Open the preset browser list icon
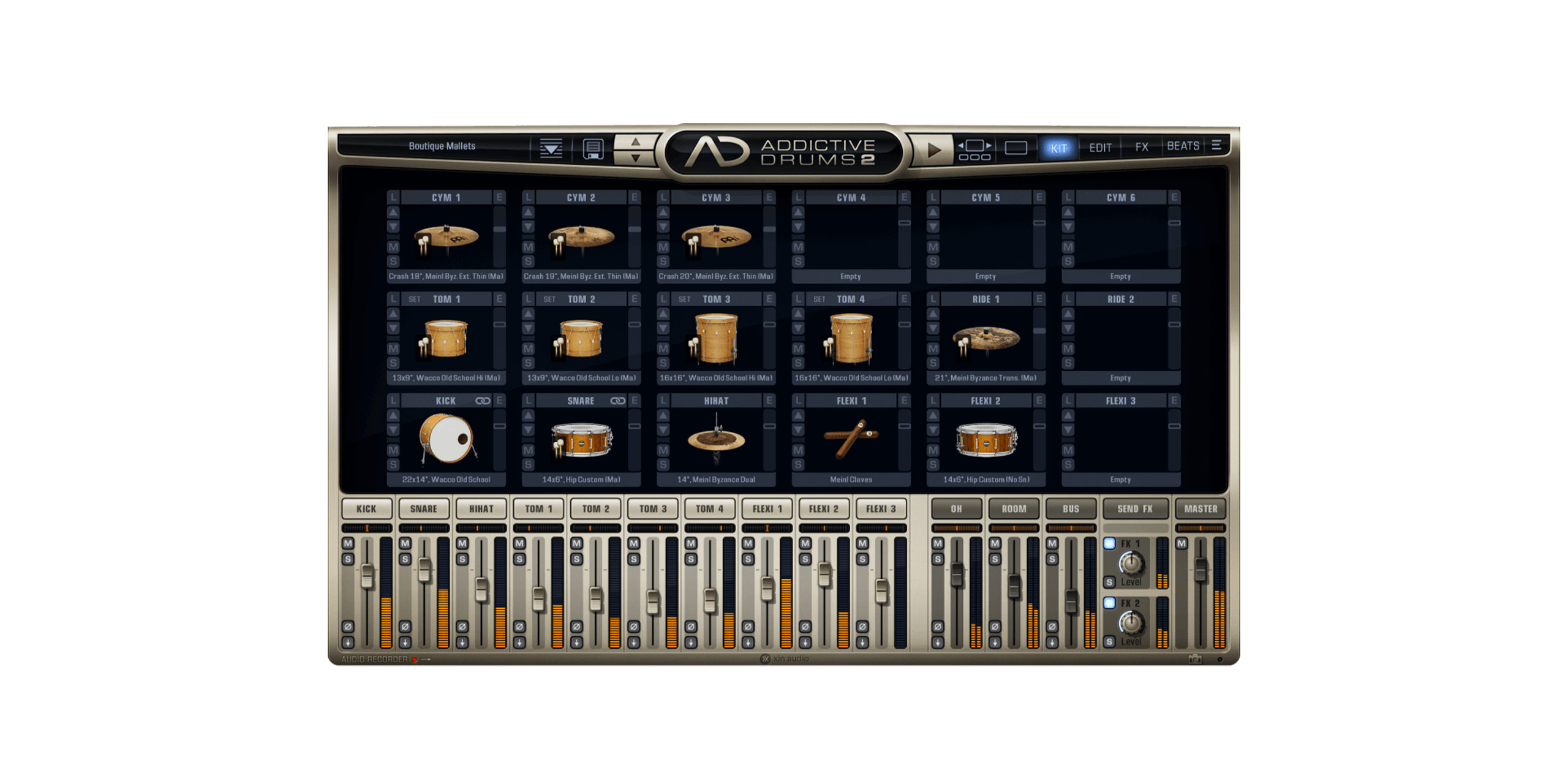This screenshot has height=784, width=1568. click(x=551, y=148)
